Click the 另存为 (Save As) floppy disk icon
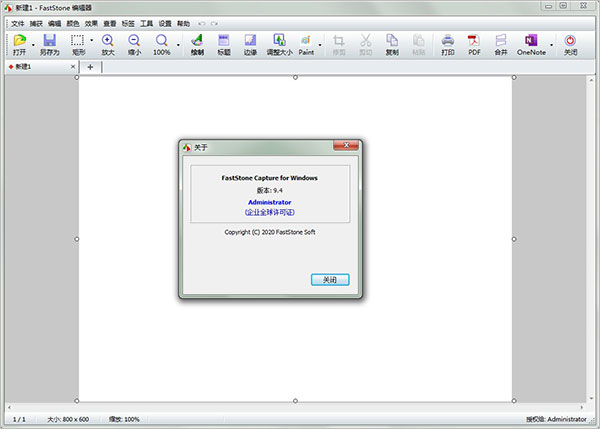This screenshot has height=429, width=600. 50,40
